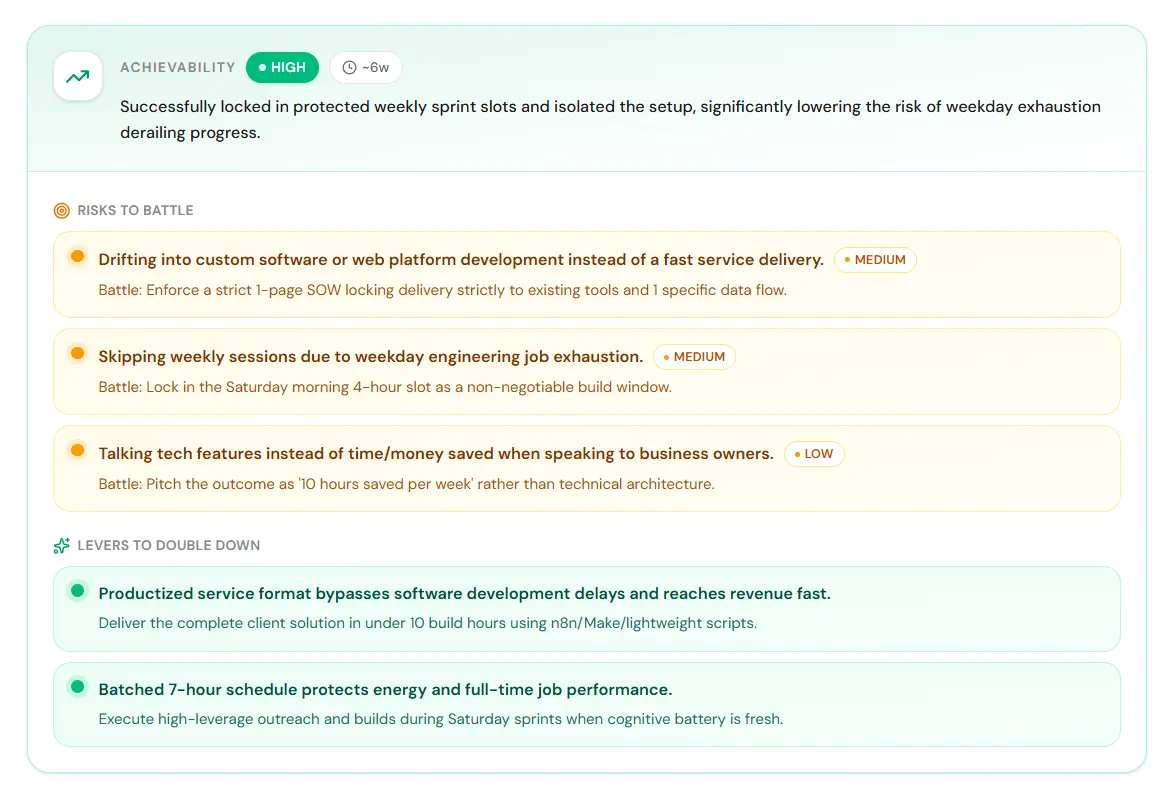Click the 'Execute high-leverage outreach' description
This screenshot has width=1170, height=798.
441,719
